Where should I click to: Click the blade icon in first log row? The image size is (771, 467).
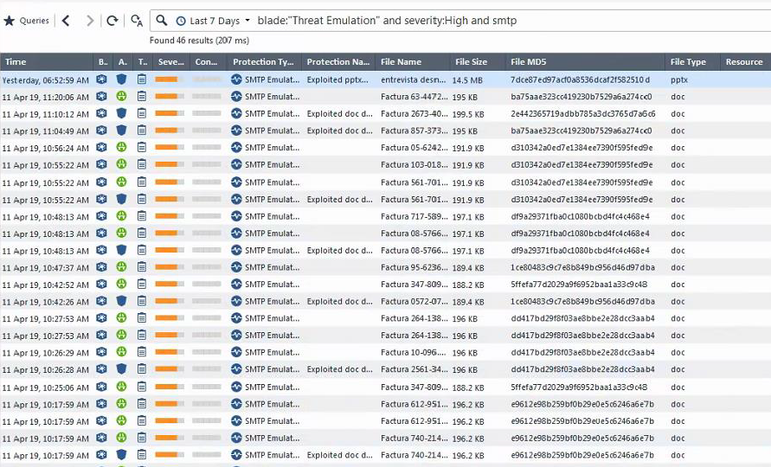(102, 79)
